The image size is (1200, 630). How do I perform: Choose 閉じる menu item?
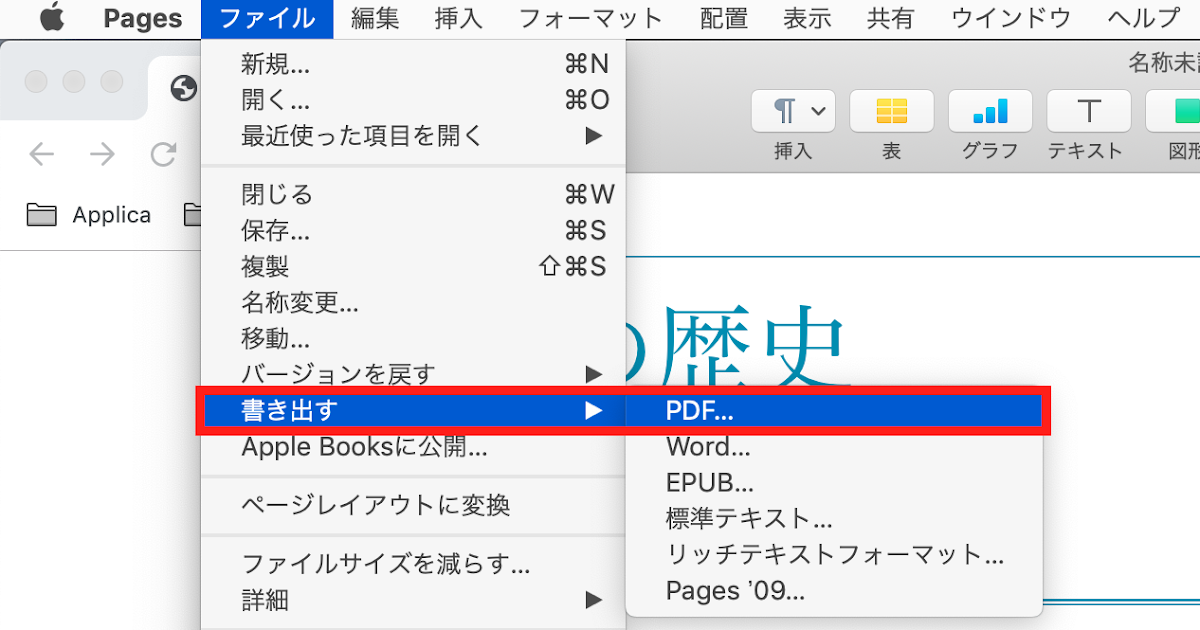tap(413, 194)
